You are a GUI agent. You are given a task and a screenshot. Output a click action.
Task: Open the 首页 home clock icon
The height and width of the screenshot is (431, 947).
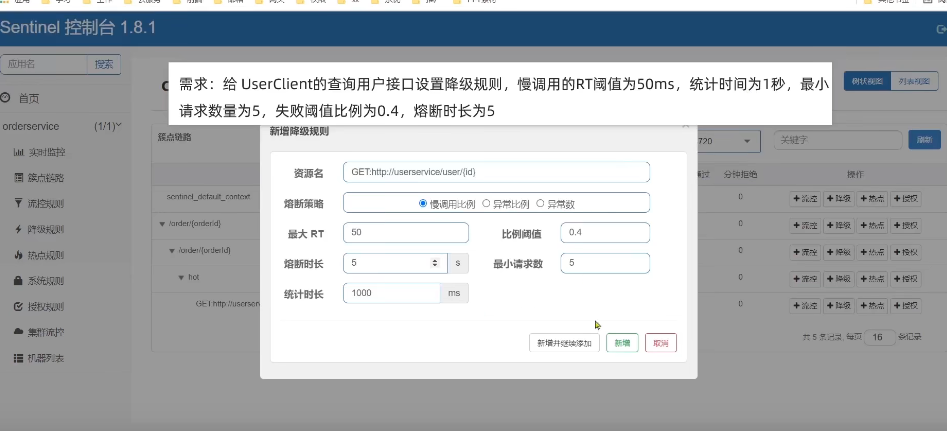pyautogui.click(x=5, y=98)
